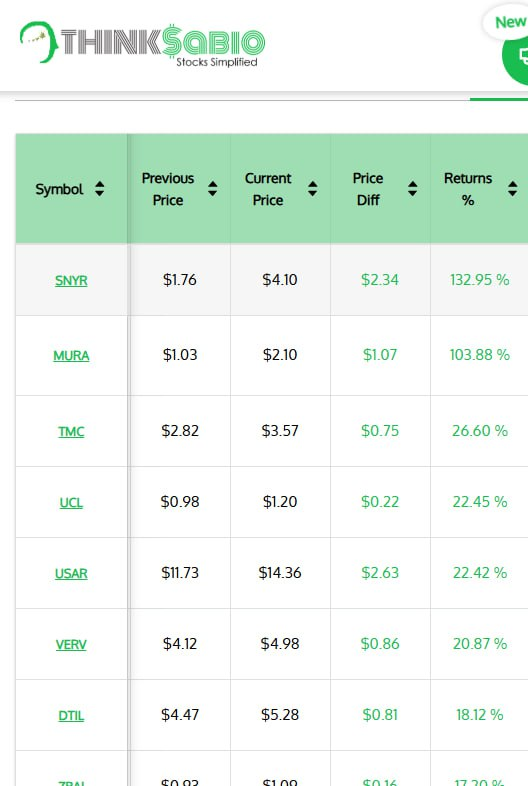Select the Previous Price header text

[168, 189]
